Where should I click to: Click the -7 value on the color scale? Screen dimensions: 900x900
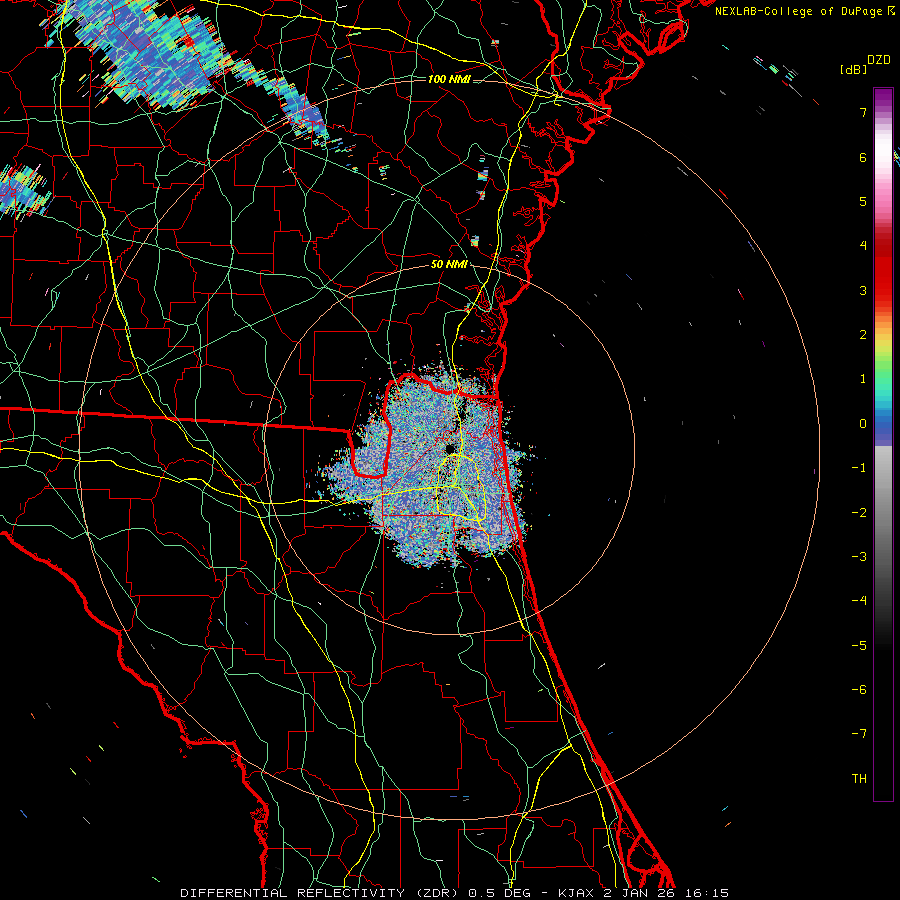pos(859,734)
